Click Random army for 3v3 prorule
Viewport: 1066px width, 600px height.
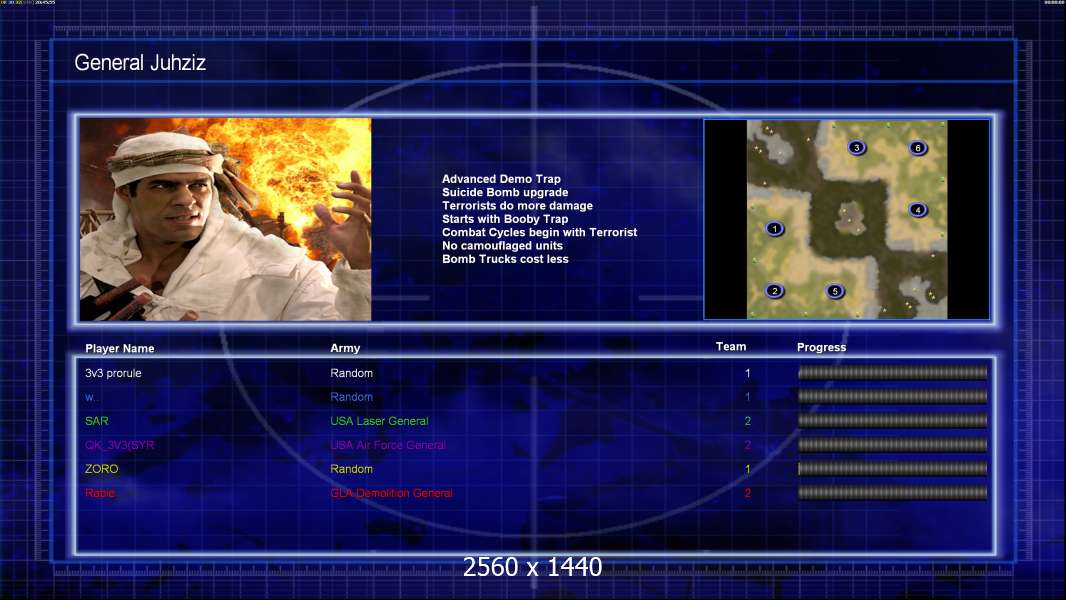click(351, 373)
